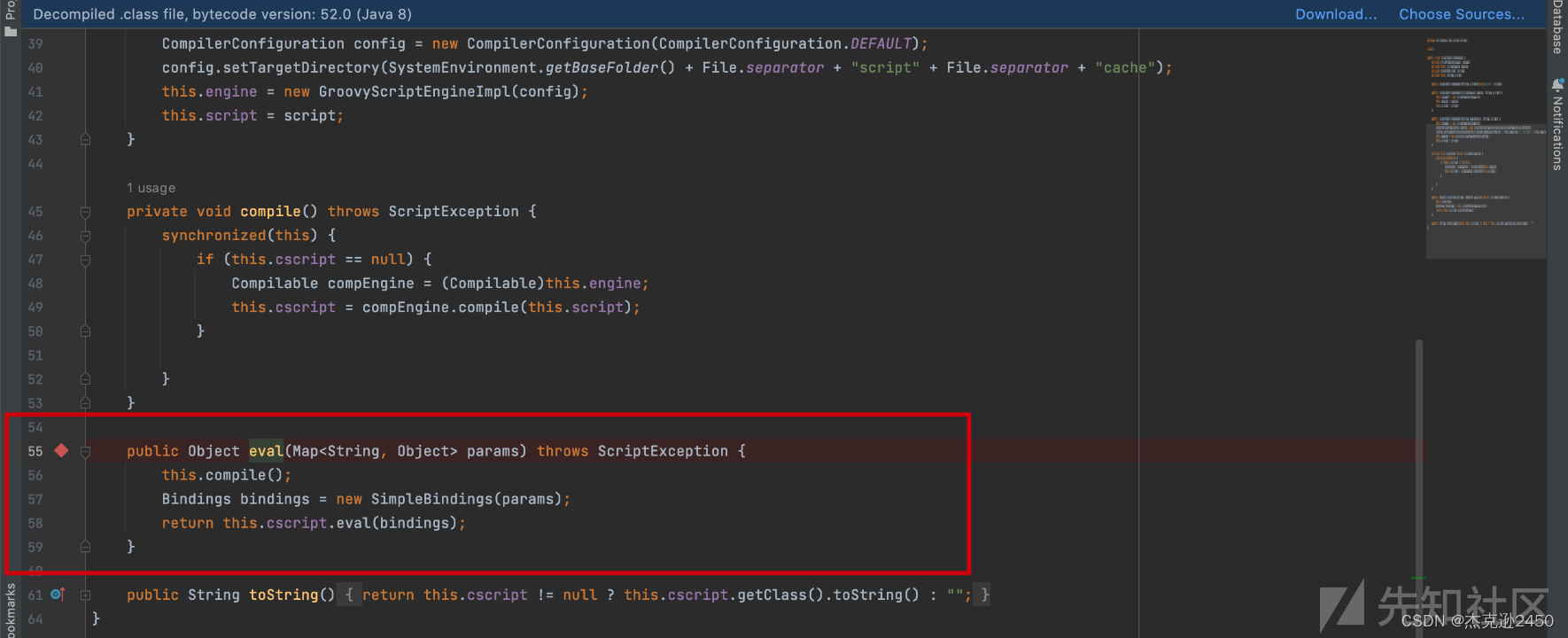Click the 'compile' method name on line 45
1568x638 pixels.
point(270,211)
